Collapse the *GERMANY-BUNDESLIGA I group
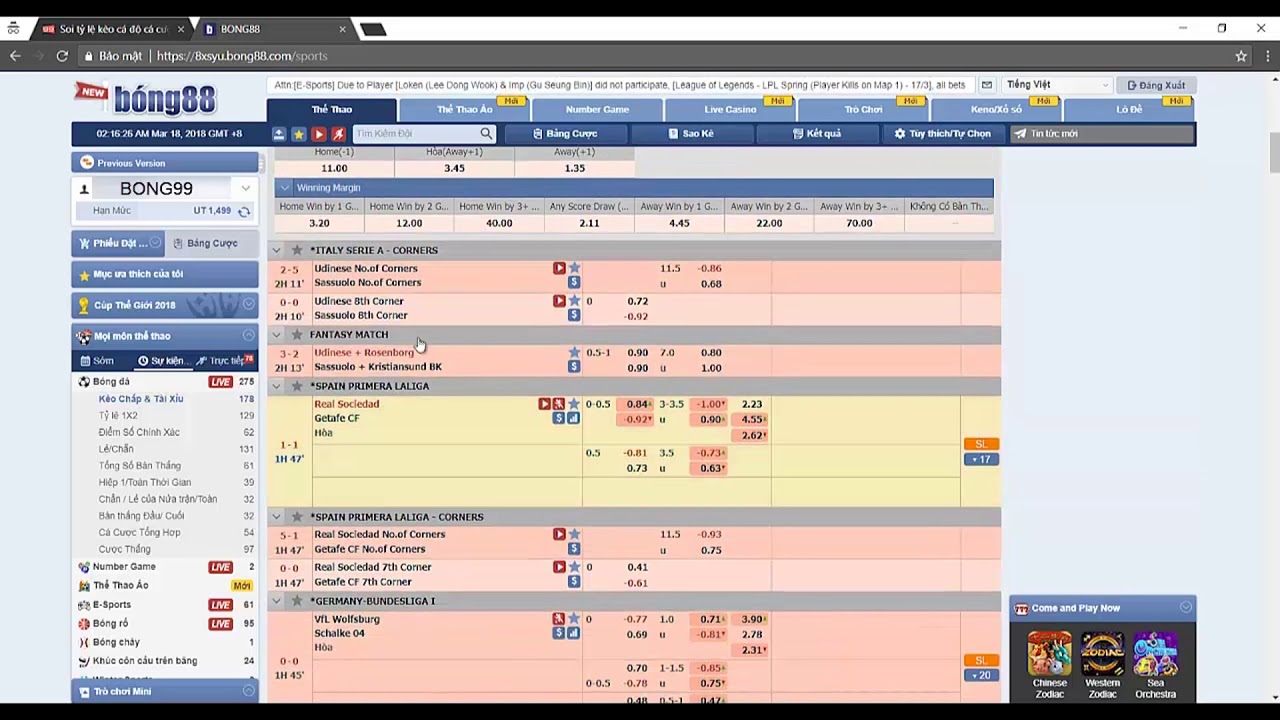1280x720 pixels. (277, 601)
